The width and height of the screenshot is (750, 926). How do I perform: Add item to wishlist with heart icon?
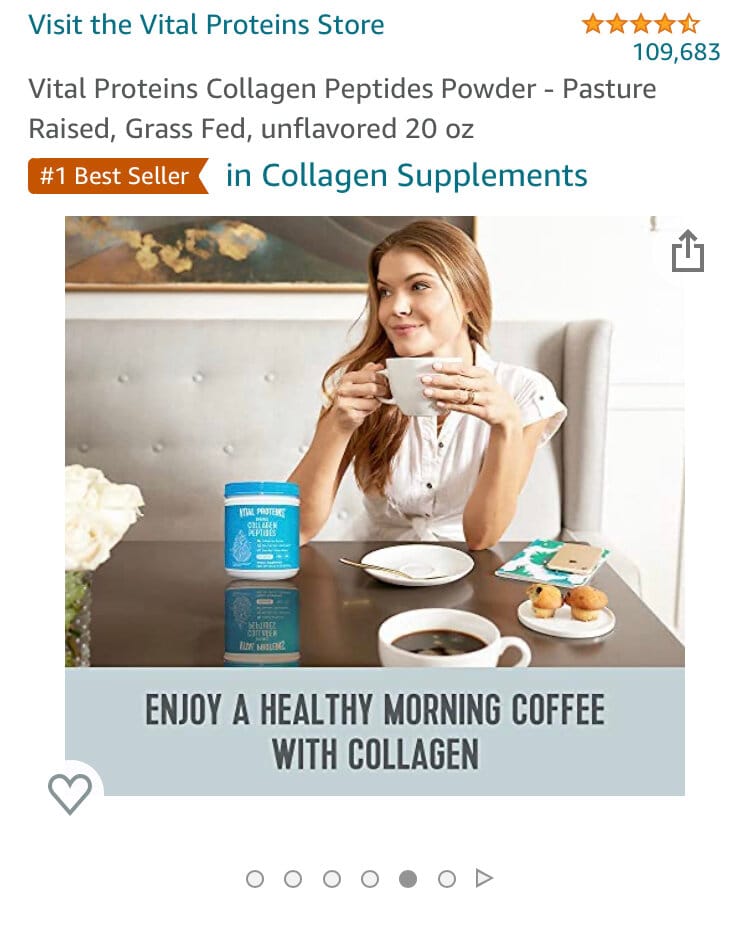tap(70, 794)
